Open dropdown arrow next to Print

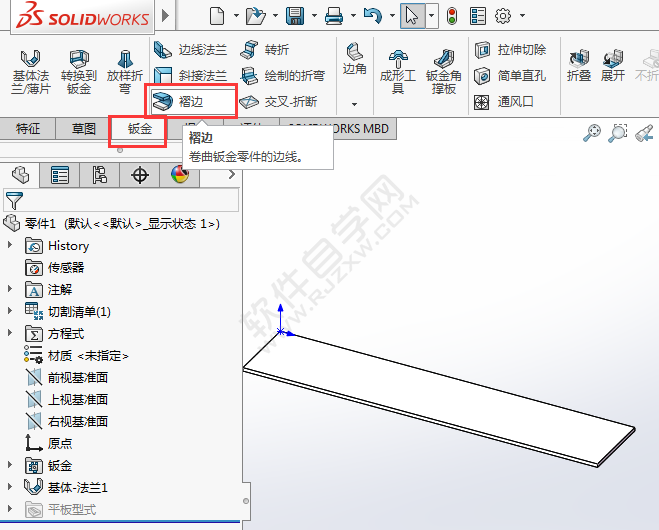pos(353,16)
